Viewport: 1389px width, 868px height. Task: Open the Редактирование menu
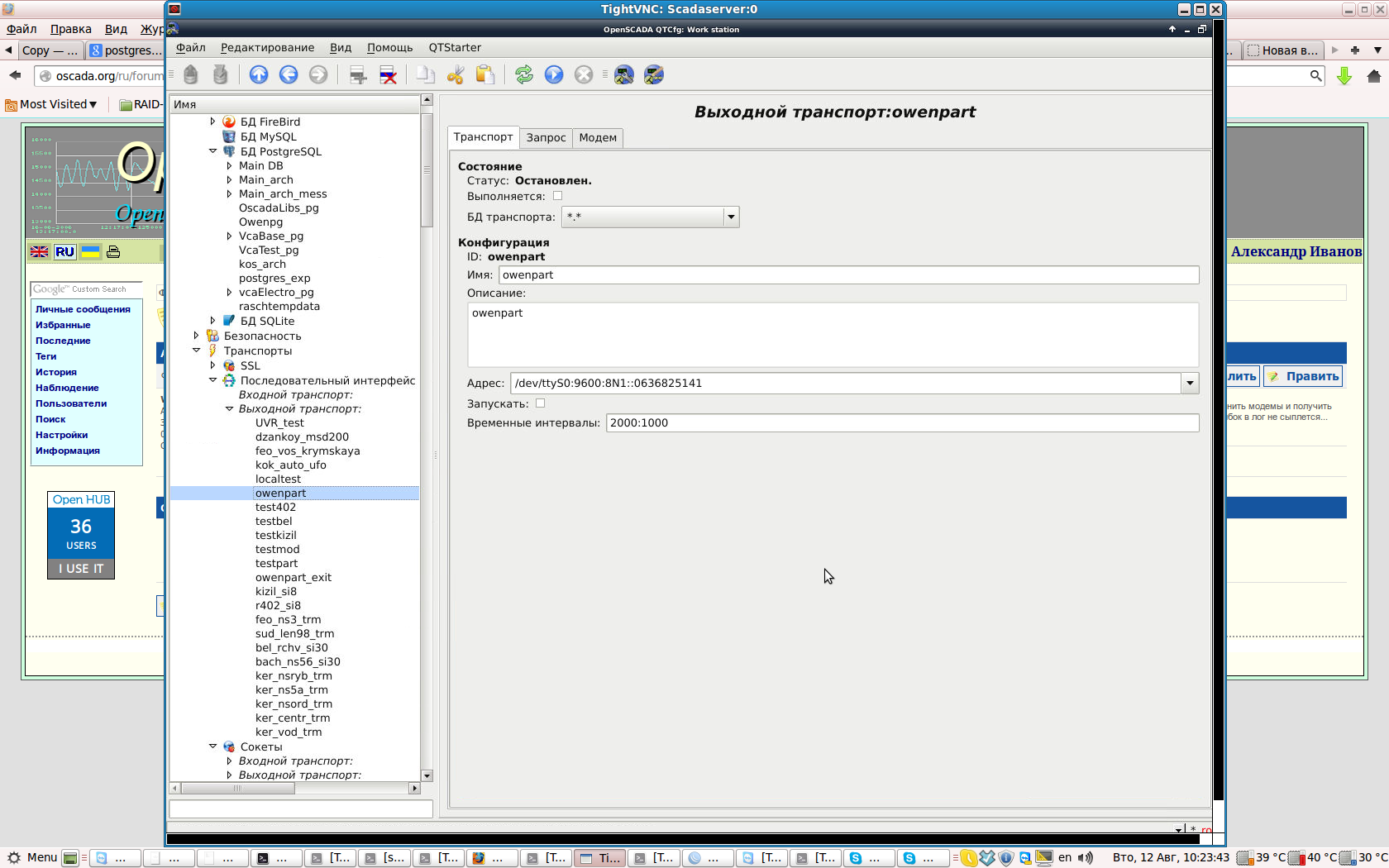coord(267,48)
